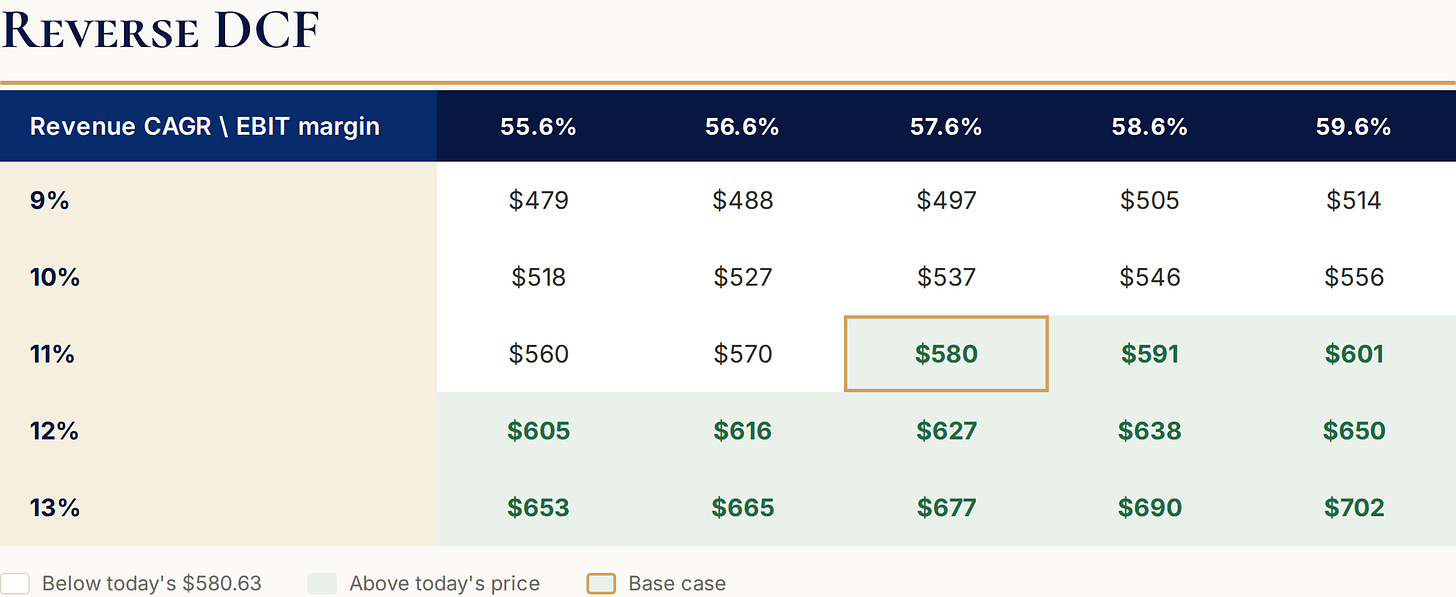The width and height of the screenshot is (1456, 597).
Task: Select the $570 value cell
Action: click(742, 354)
